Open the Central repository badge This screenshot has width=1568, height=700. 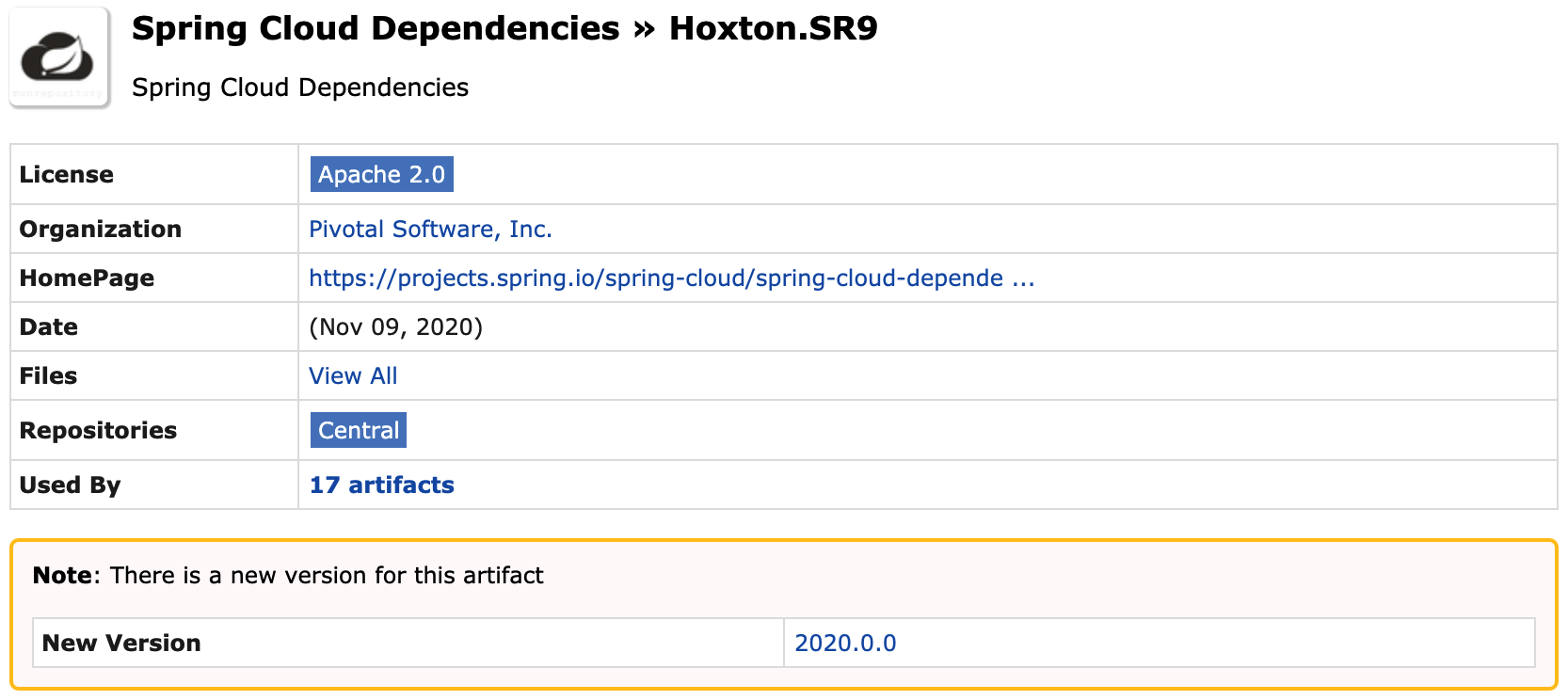[359, 430]
